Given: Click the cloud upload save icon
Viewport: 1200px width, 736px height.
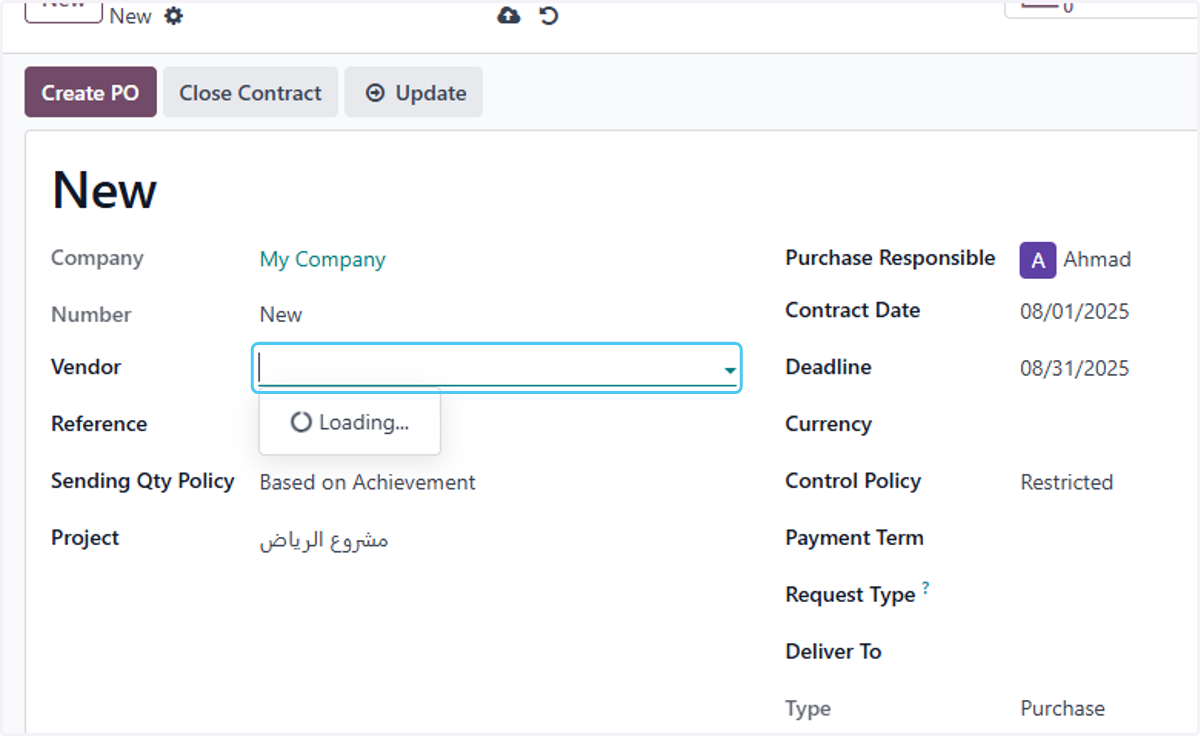Looking at the screenshot, I should click(x=509, y=15).
